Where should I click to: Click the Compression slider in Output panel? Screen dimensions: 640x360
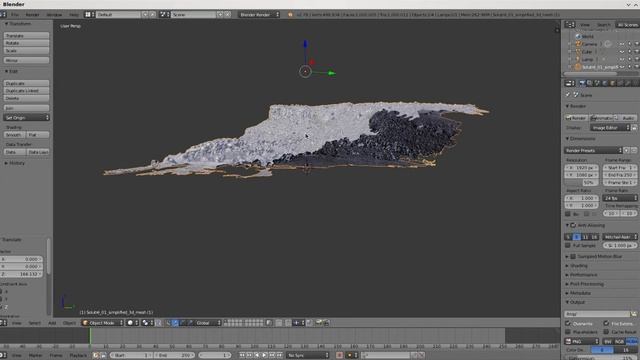pos(602,358)
